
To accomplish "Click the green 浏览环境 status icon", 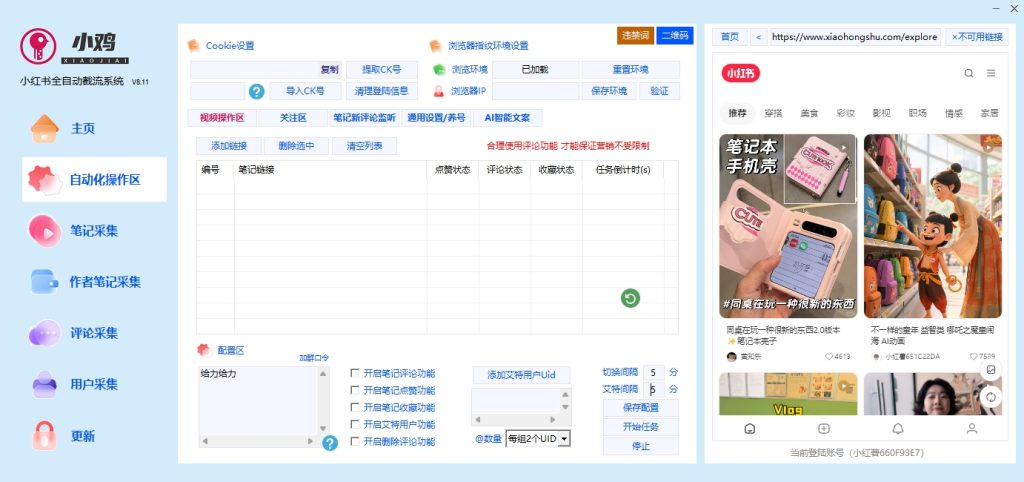I will point(439,70).
